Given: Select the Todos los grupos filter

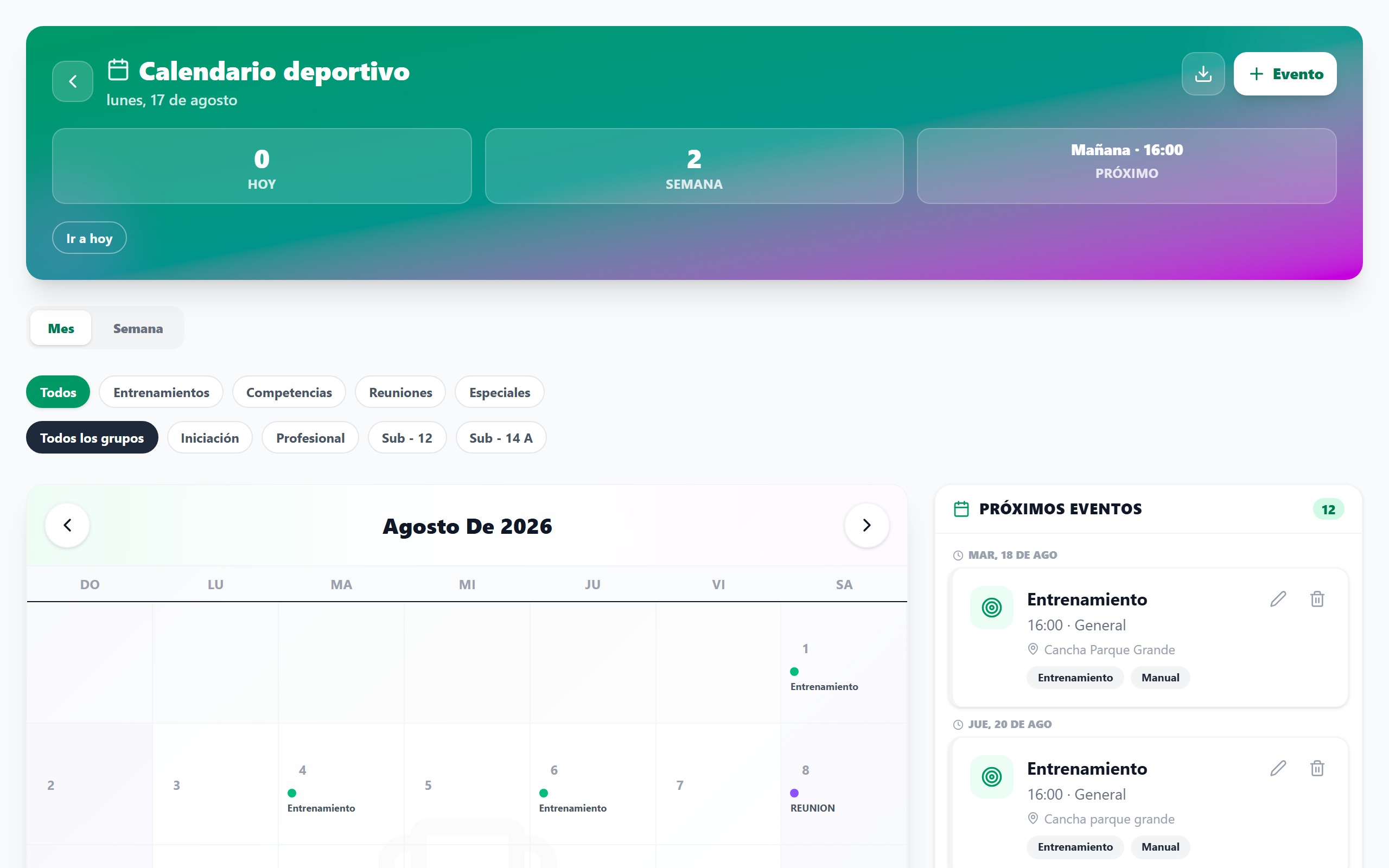Looking at the screenshot, I should tap(92, 437).
